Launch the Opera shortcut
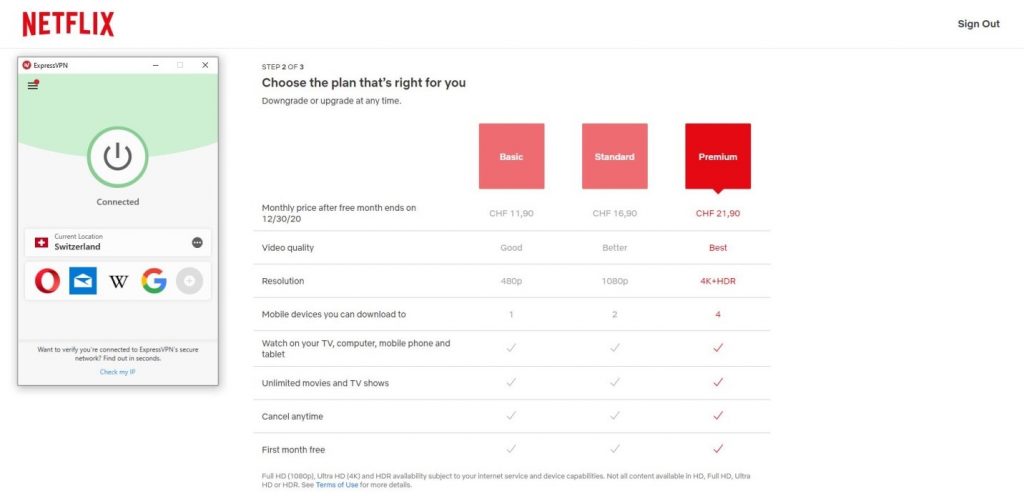The width and height of the screenshot is (1024, 496). pyautogui.click(x=48, y=281)
